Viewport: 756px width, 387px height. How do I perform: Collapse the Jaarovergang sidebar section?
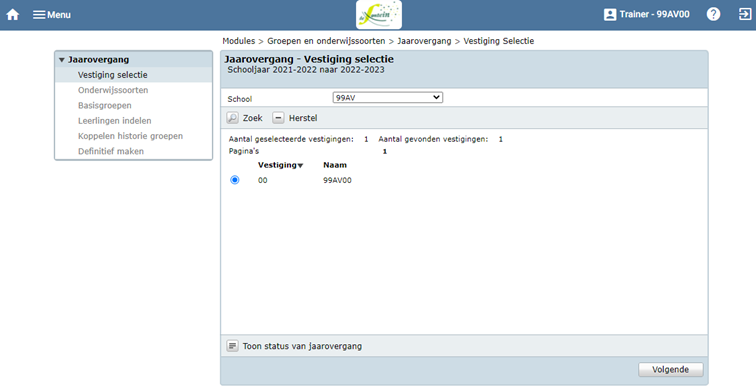pyautogui.click(x=62, y=60)
